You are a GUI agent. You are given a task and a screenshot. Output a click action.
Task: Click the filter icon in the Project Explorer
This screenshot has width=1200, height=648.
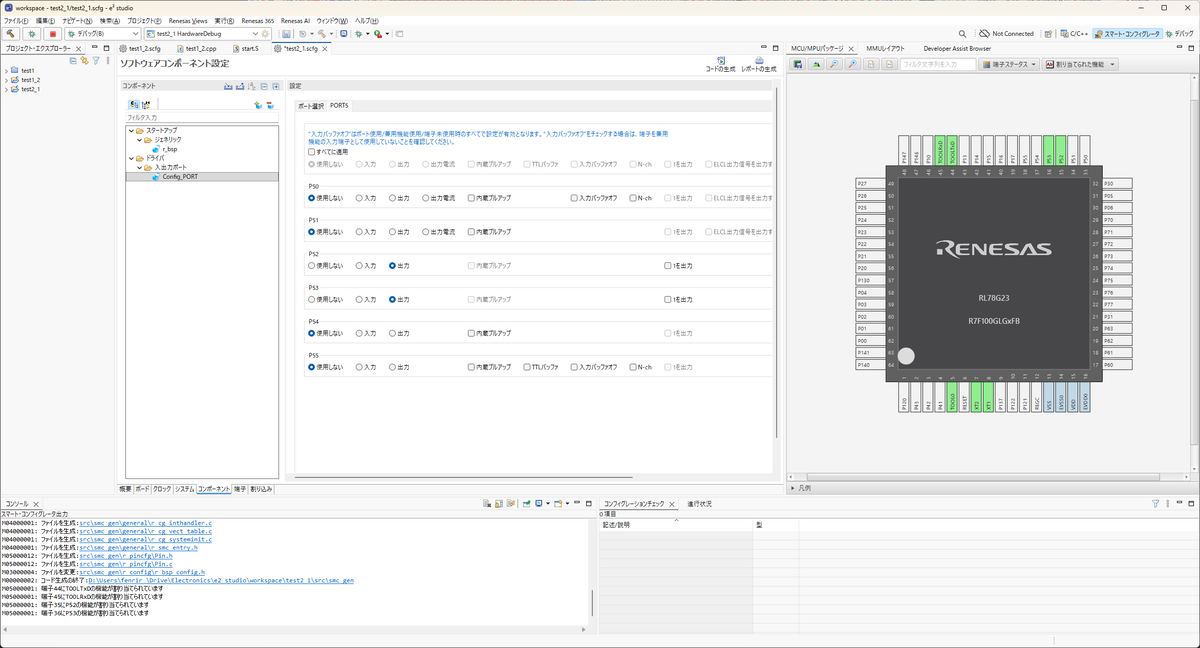tap(95, 60)
